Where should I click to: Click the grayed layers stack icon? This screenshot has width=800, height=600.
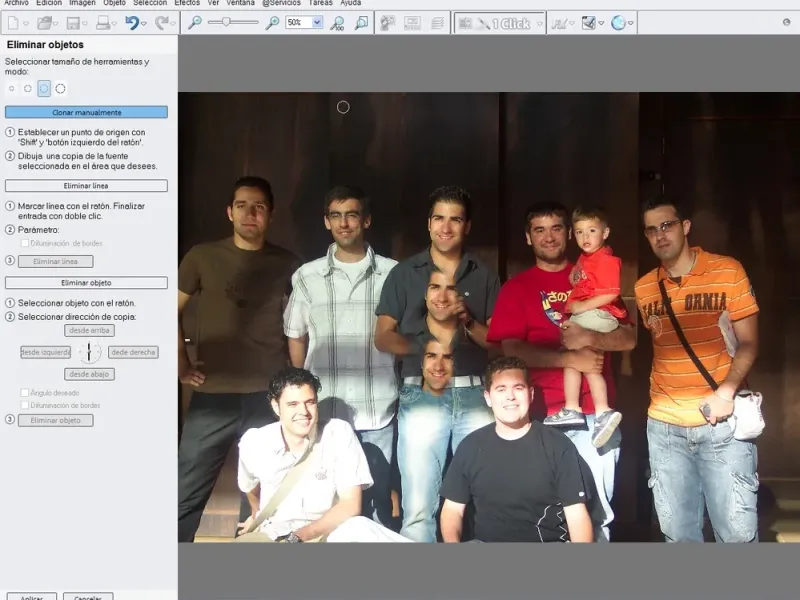tap(437, 23)
